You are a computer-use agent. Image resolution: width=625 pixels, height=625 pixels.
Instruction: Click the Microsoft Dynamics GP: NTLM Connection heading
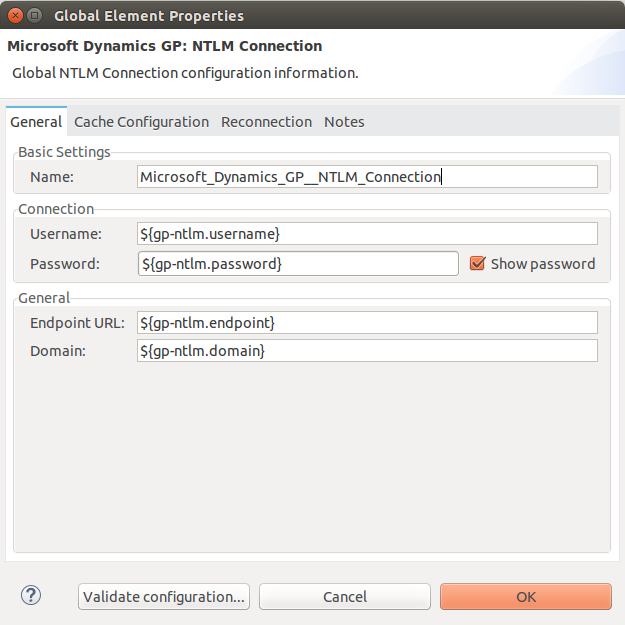[x=165, y=46]
